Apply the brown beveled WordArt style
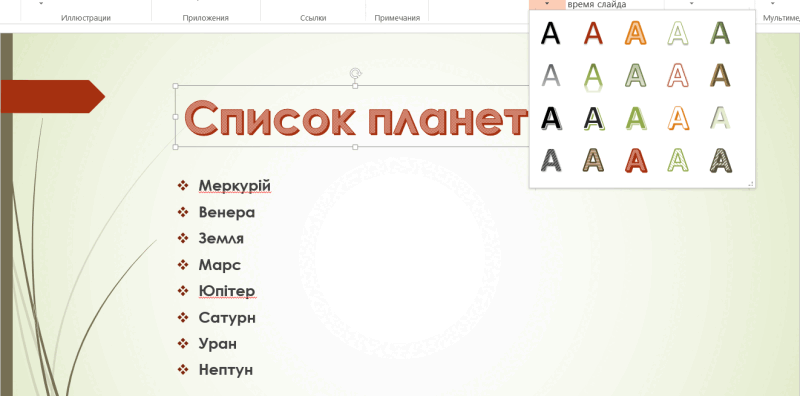Screen dimensions: 800x396 click(720, 76)
